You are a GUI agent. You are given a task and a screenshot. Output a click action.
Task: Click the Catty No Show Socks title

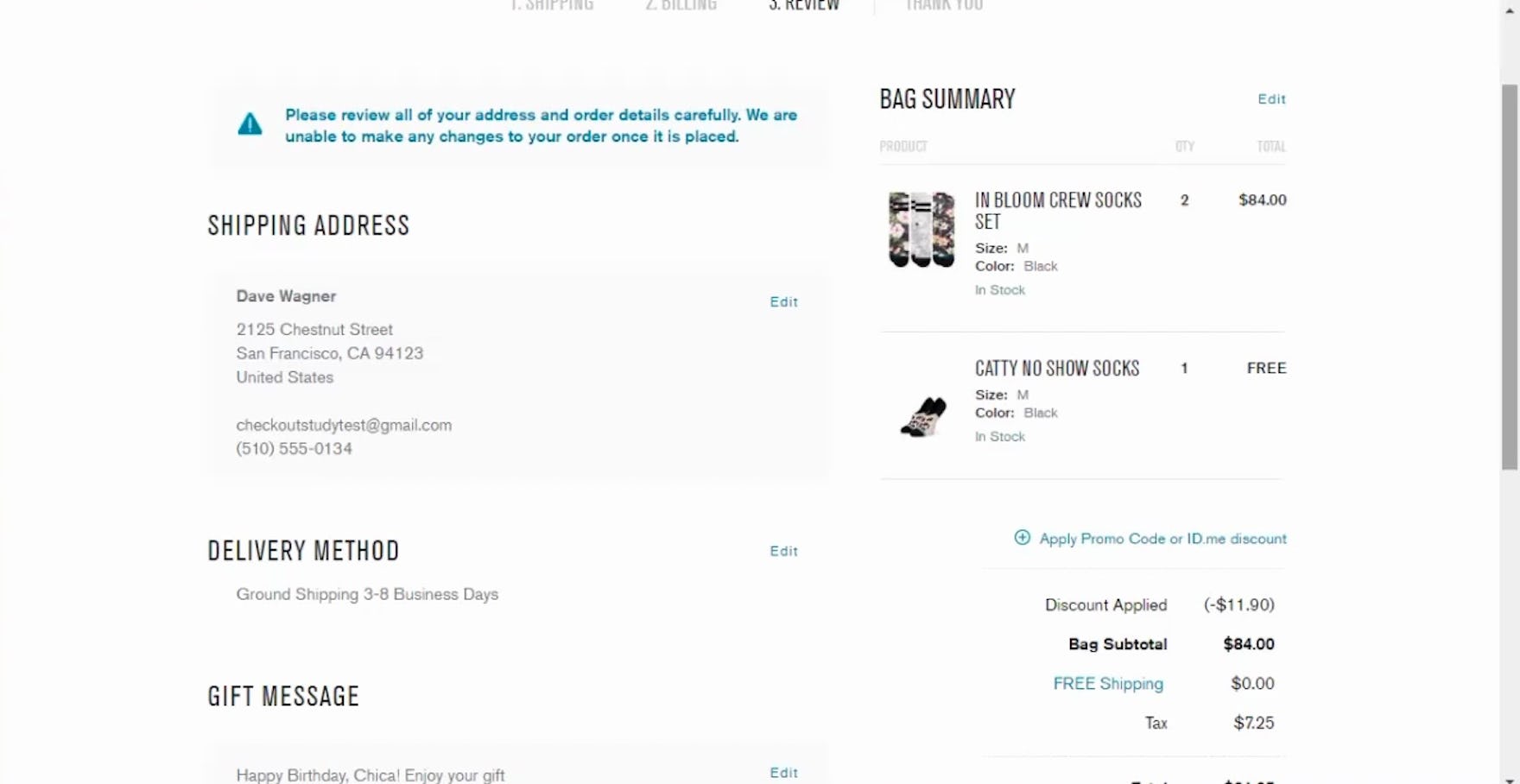tap(1057, 369)
